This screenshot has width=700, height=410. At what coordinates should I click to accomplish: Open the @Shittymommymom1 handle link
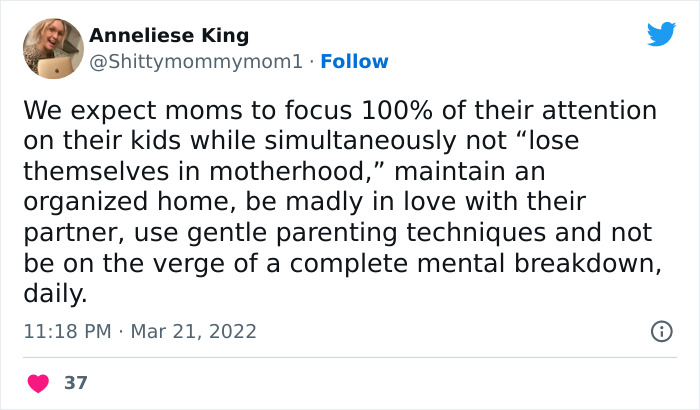tap(196, 62)
